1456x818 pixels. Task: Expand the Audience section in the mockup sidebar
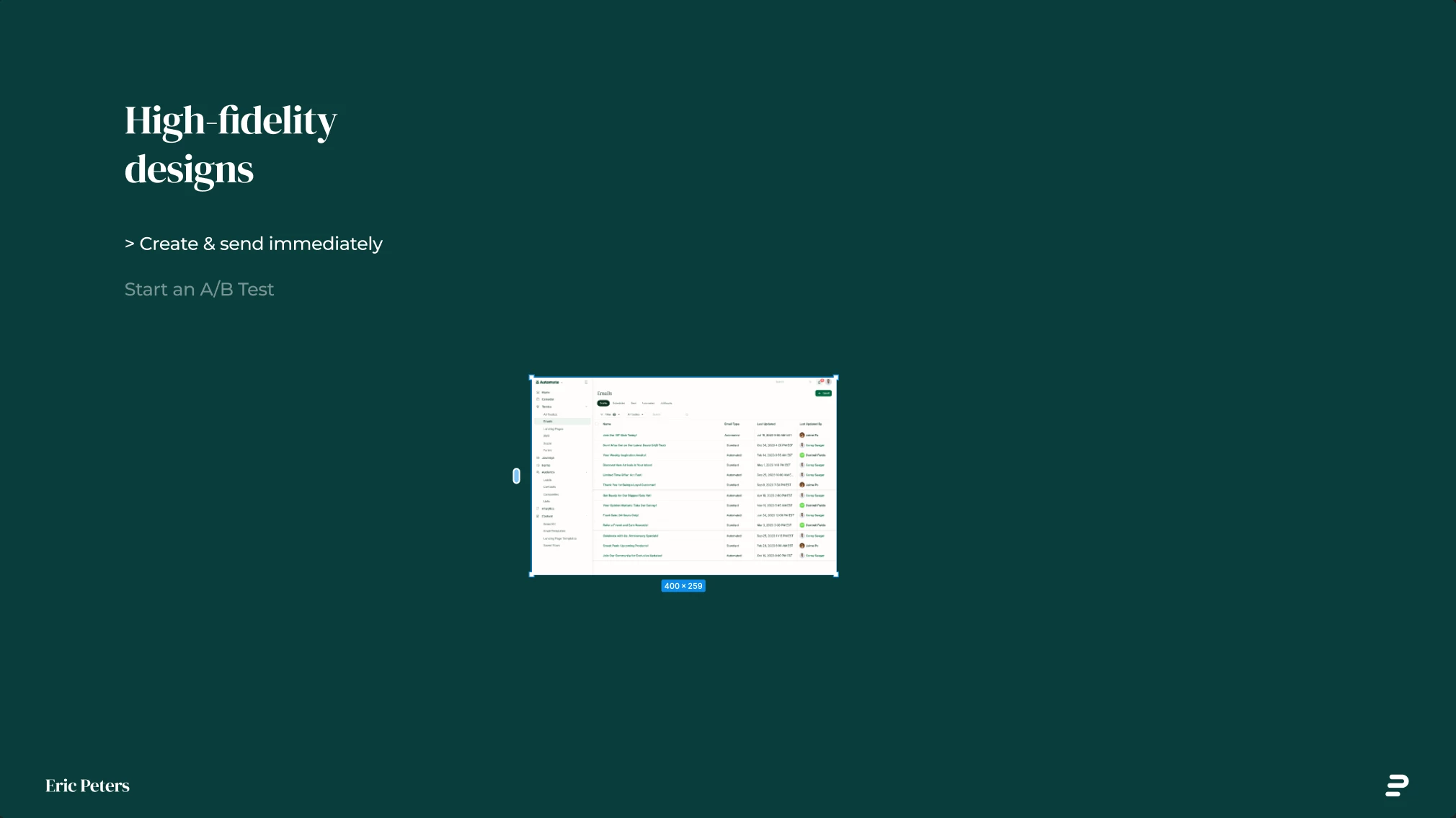pyautogui.click(x=586, y=472)
